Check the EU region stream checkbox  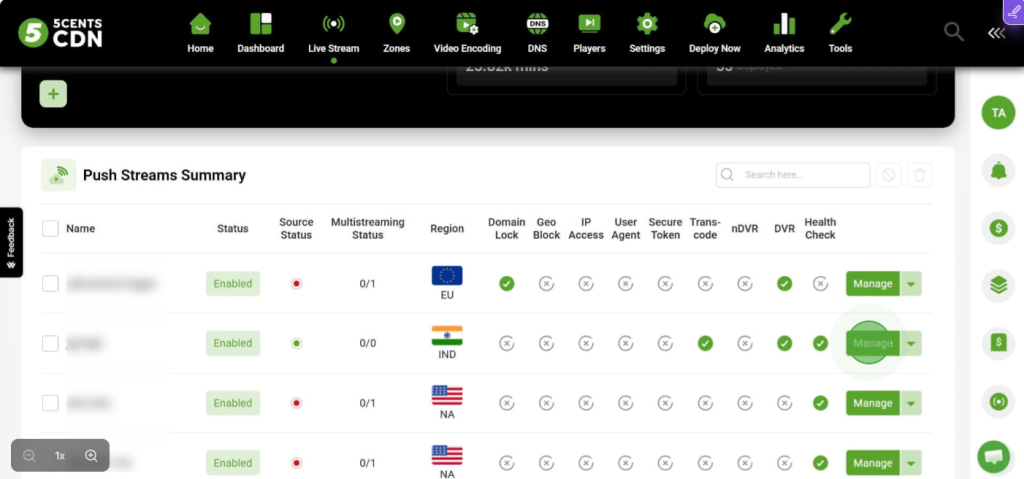50,284
